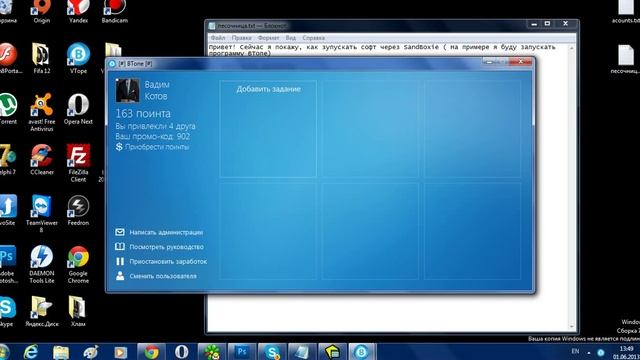640x360 pixels.
Task: Click the dollar icon beside Приобрести поинты
Action: [x=119, y=147]
